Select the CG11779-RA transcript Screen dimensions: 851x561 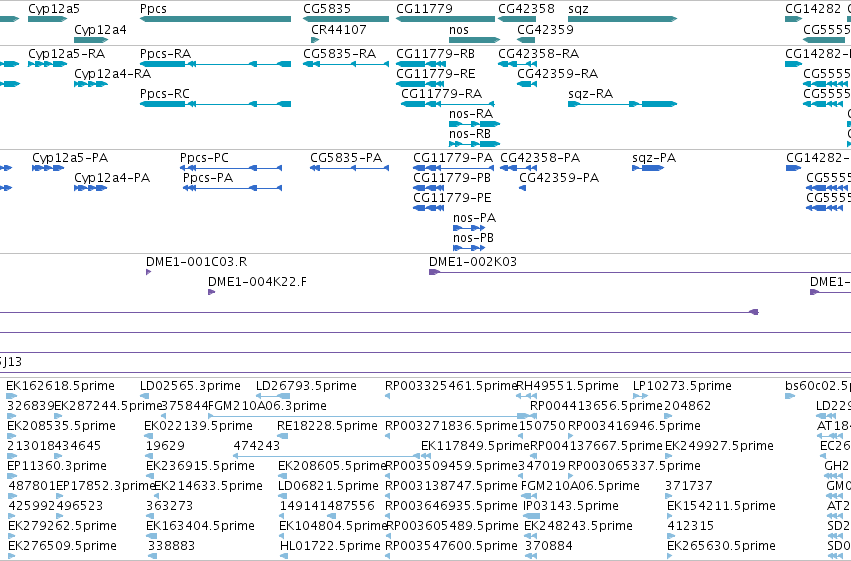pyautogui.click(x=448, y=104)
